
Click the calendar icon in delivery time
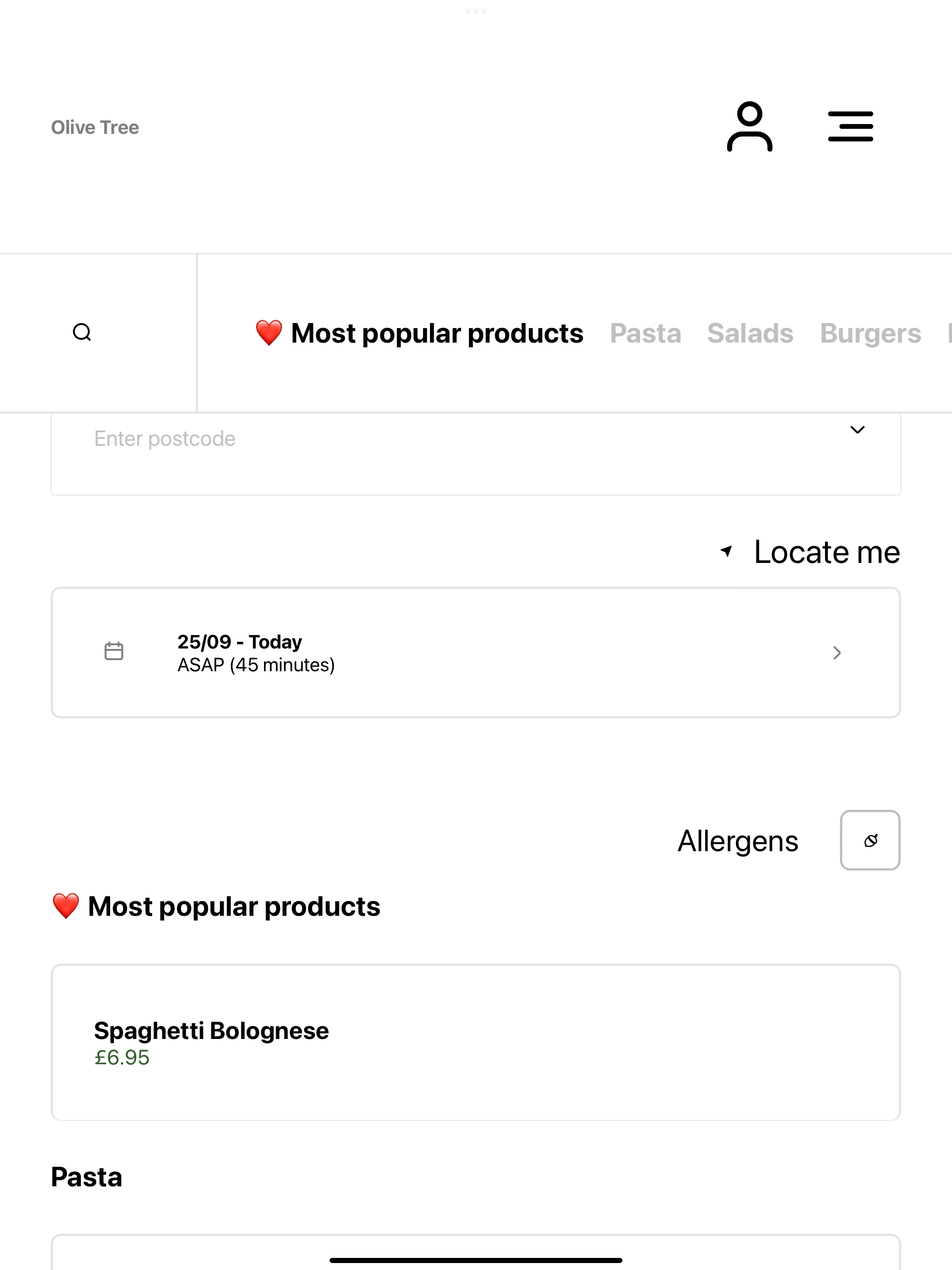click(114, 651)
